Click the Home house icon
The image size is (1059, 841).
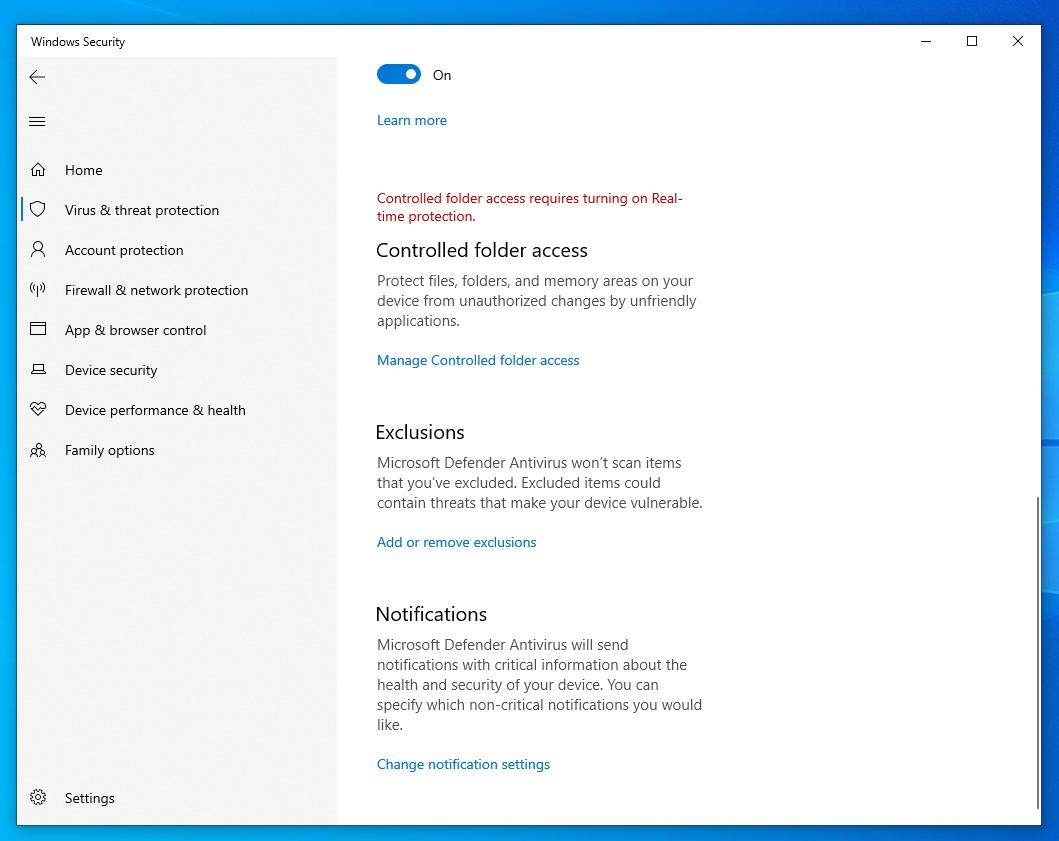(38, 170)
